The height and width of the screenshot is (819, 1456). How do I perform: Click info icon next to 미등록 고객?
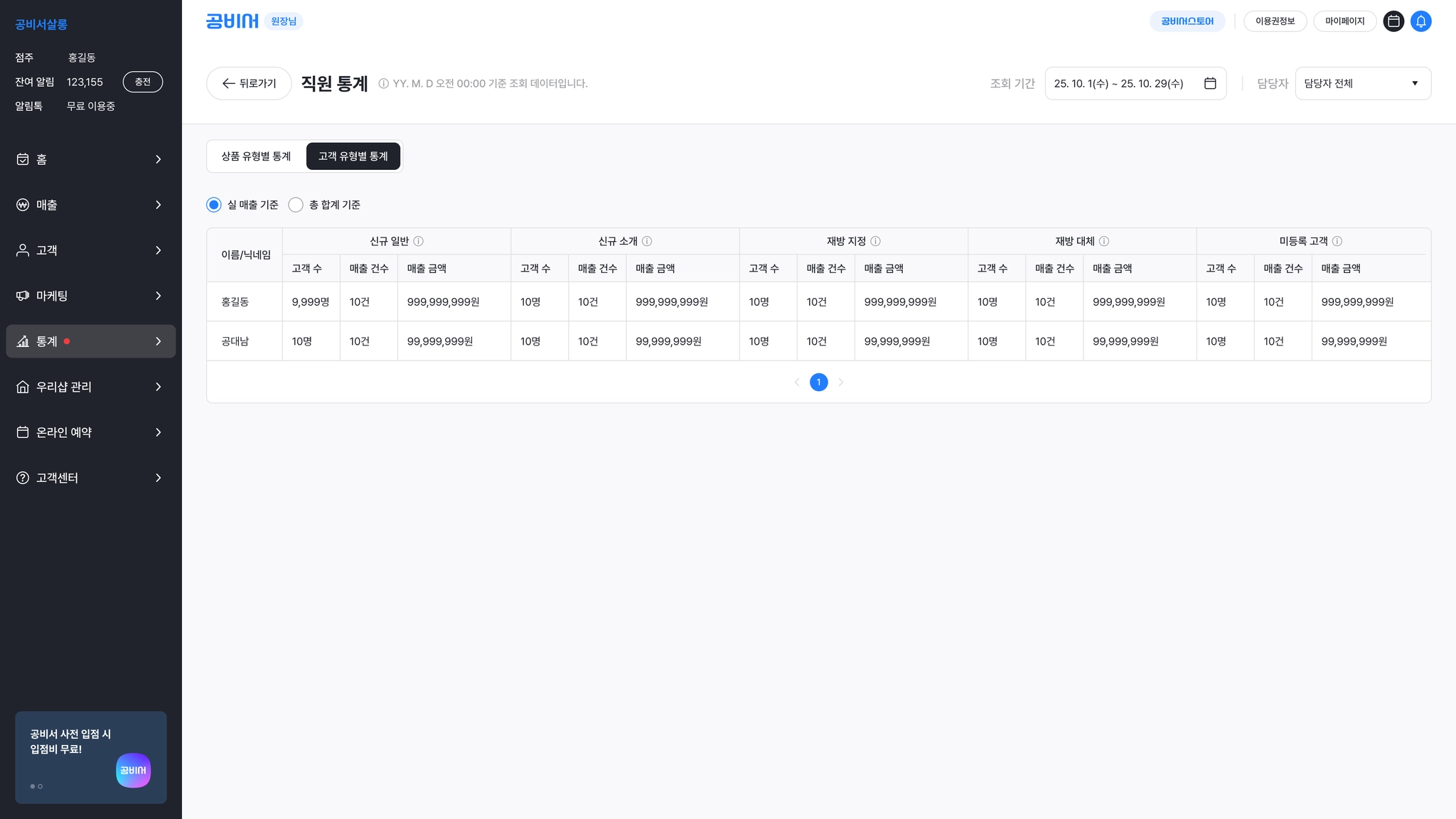(x=1337, y=241)
